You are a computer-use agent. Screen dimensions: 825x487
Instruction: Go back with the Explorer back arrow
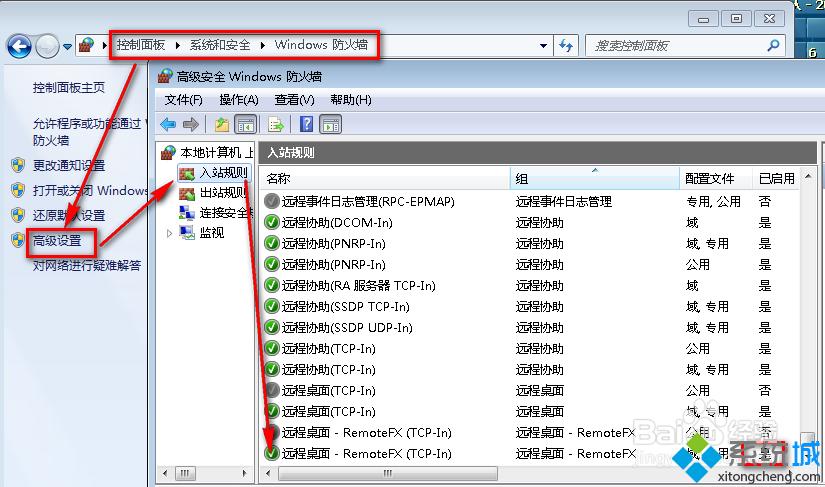click(x=19, y=46)
